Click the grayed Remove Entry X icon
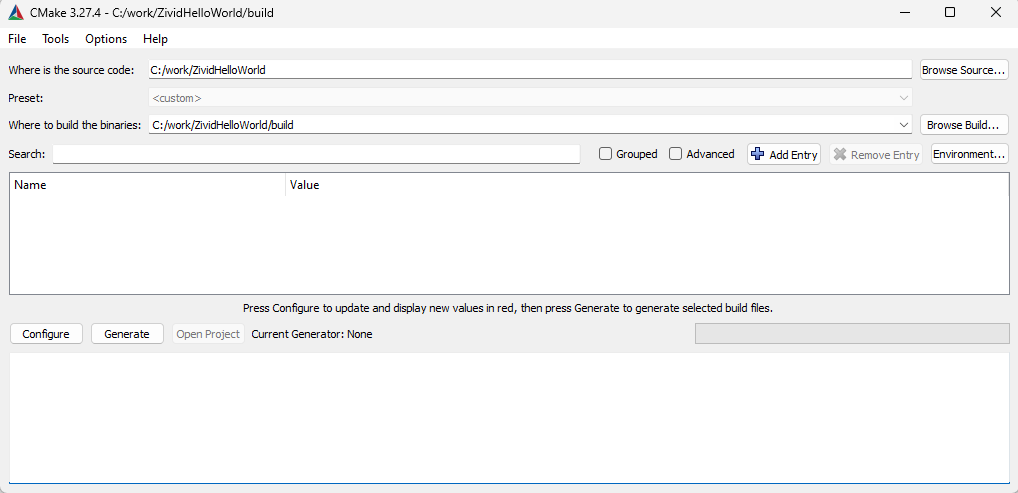Viewport: 1018px width, 493px height. coord(840,154)
